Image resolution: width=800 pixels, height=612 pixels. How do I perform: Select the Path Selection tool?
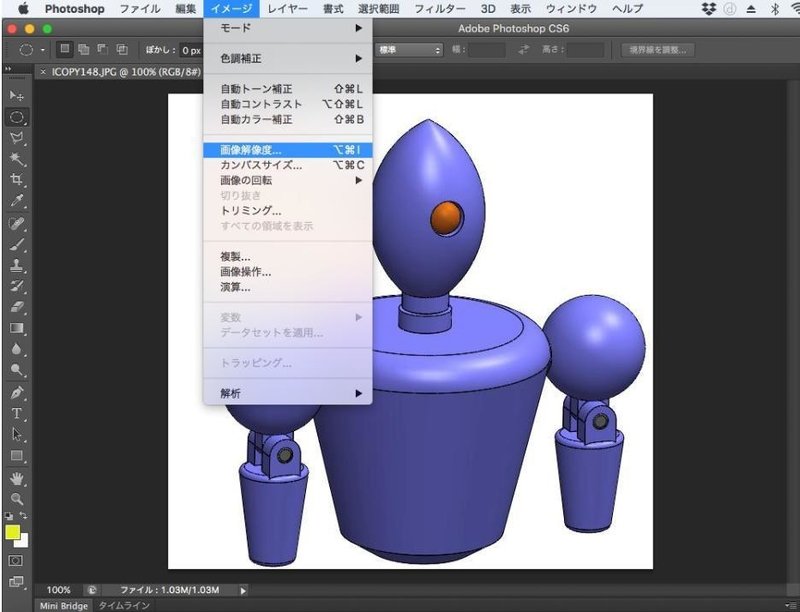(16, 434)
